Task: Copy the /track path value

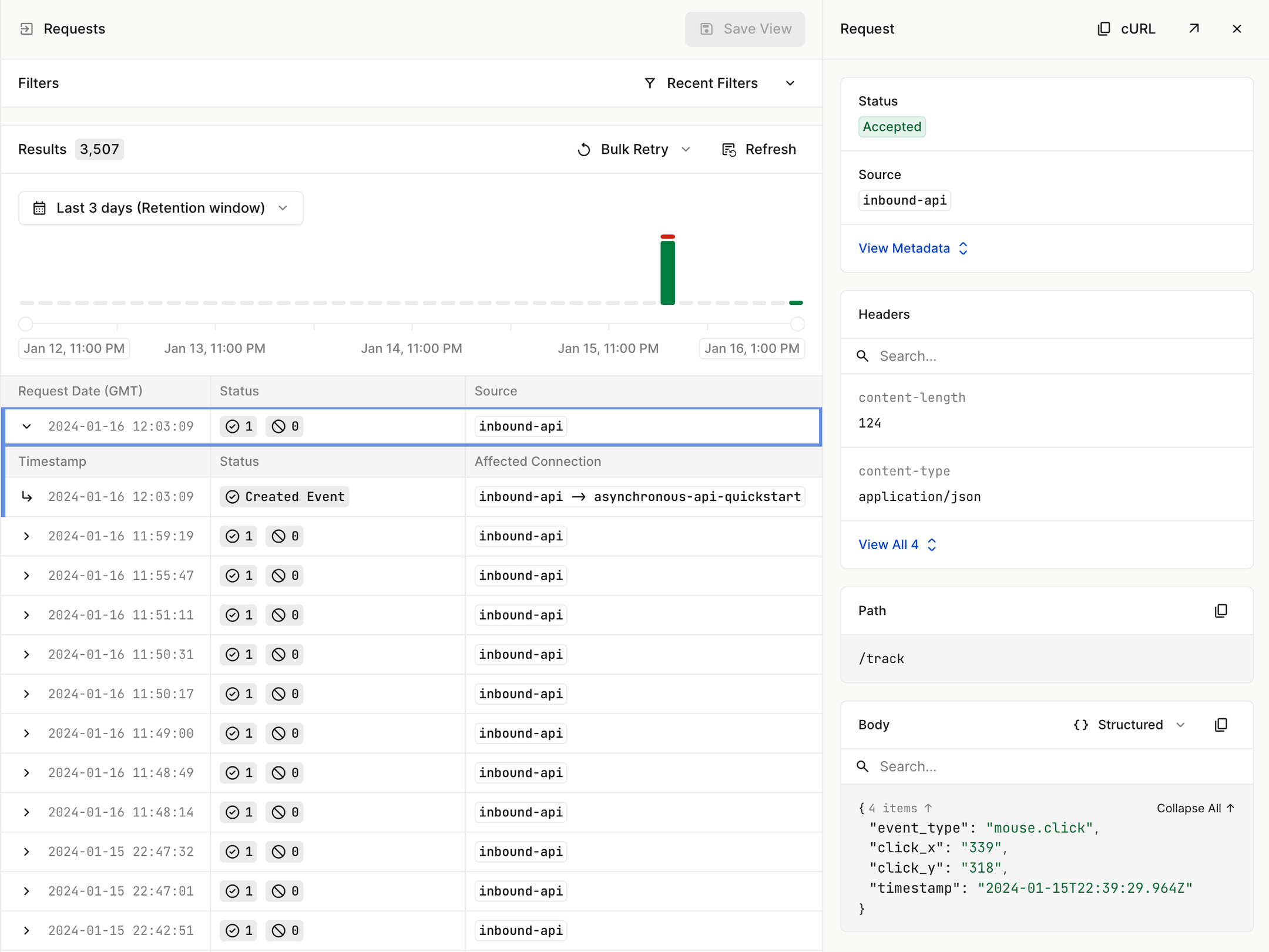Action: pos(1220,611)
